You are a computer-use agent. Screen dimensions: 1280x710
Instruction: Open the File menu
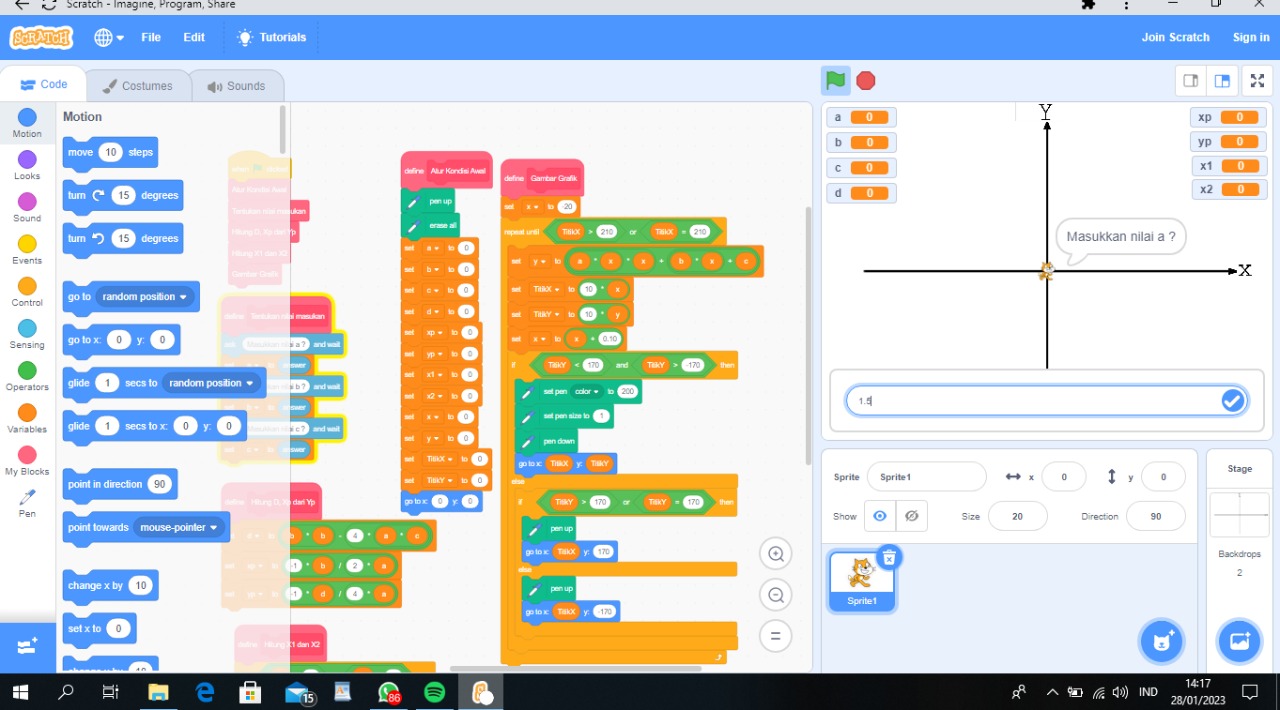[x=151, y=37]
